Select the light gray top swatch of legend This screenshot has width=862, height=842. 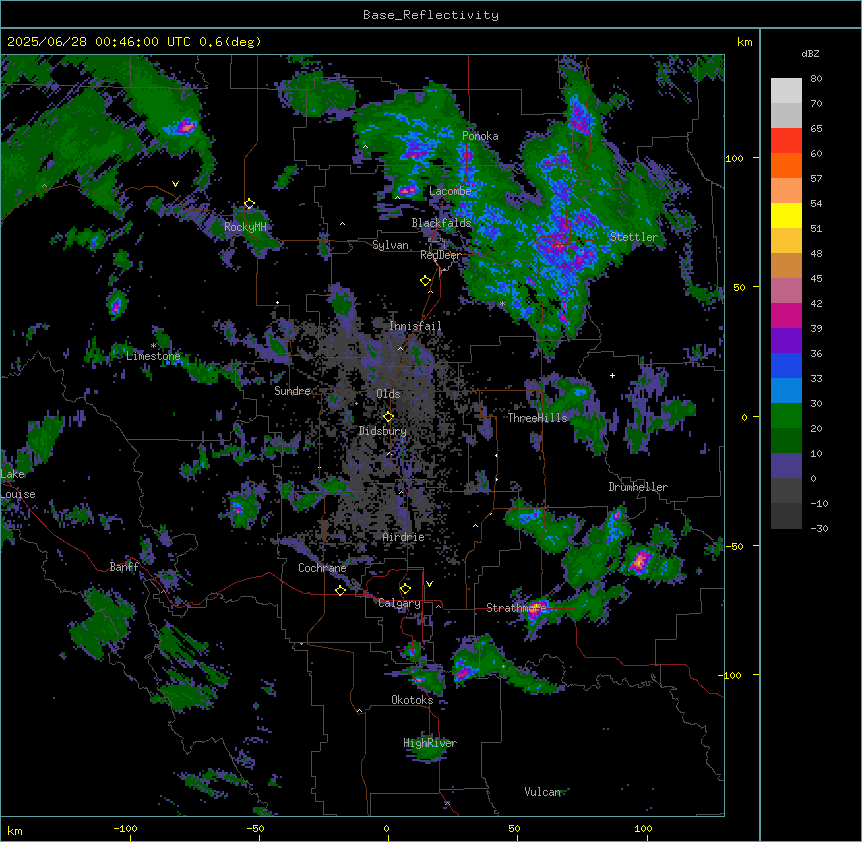pos(786,91)
